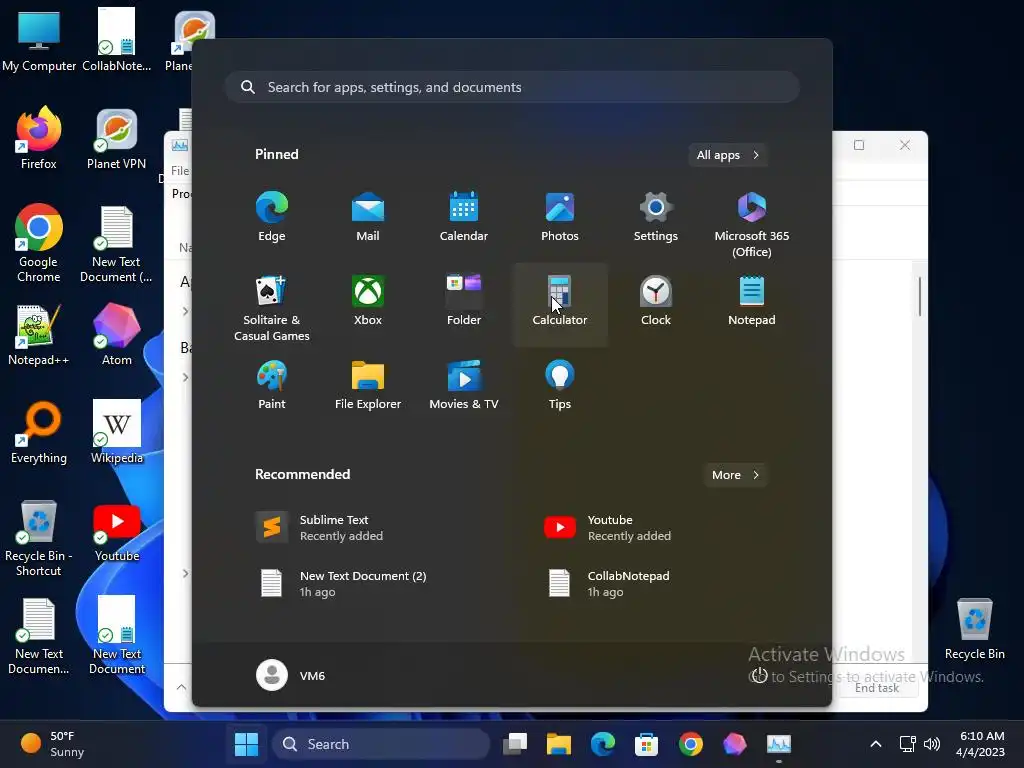Click End task in Task Manager

[x=877, y=688]
